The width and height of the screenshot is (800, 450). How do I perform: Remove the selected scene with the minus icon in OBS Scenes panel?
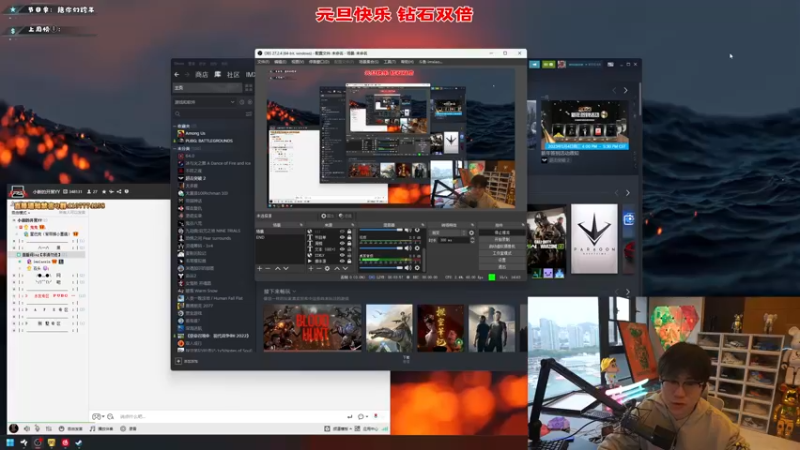click(267, 268)
